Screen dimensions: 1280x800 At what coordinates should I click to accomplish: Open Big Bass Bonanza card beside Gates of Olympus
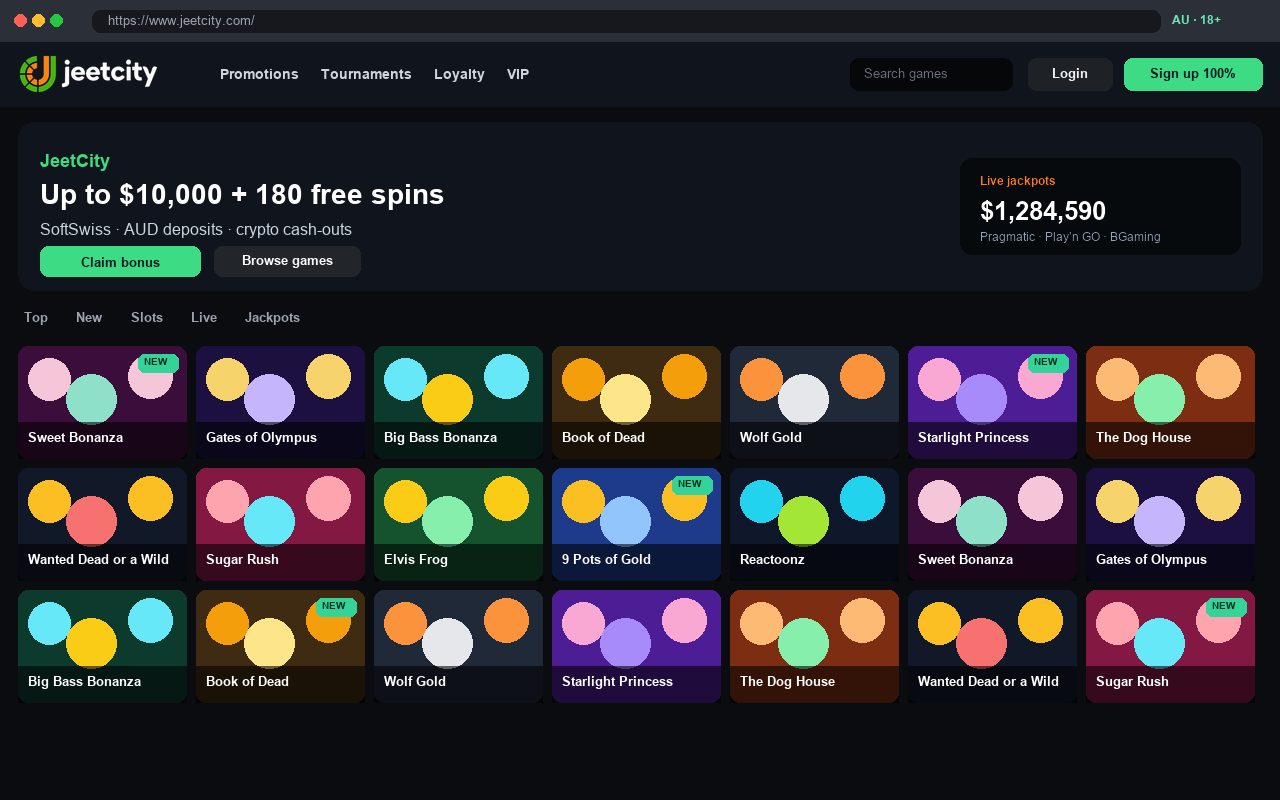point(458,402)
